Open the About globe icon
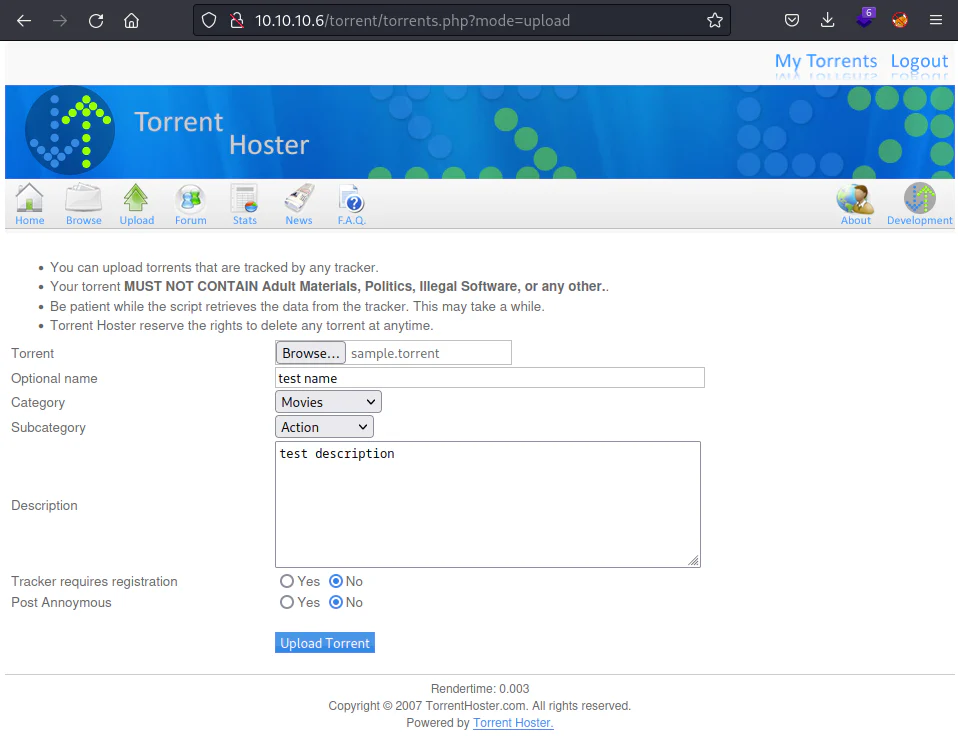Screen dimensions: 958x736 click(855, 198)
